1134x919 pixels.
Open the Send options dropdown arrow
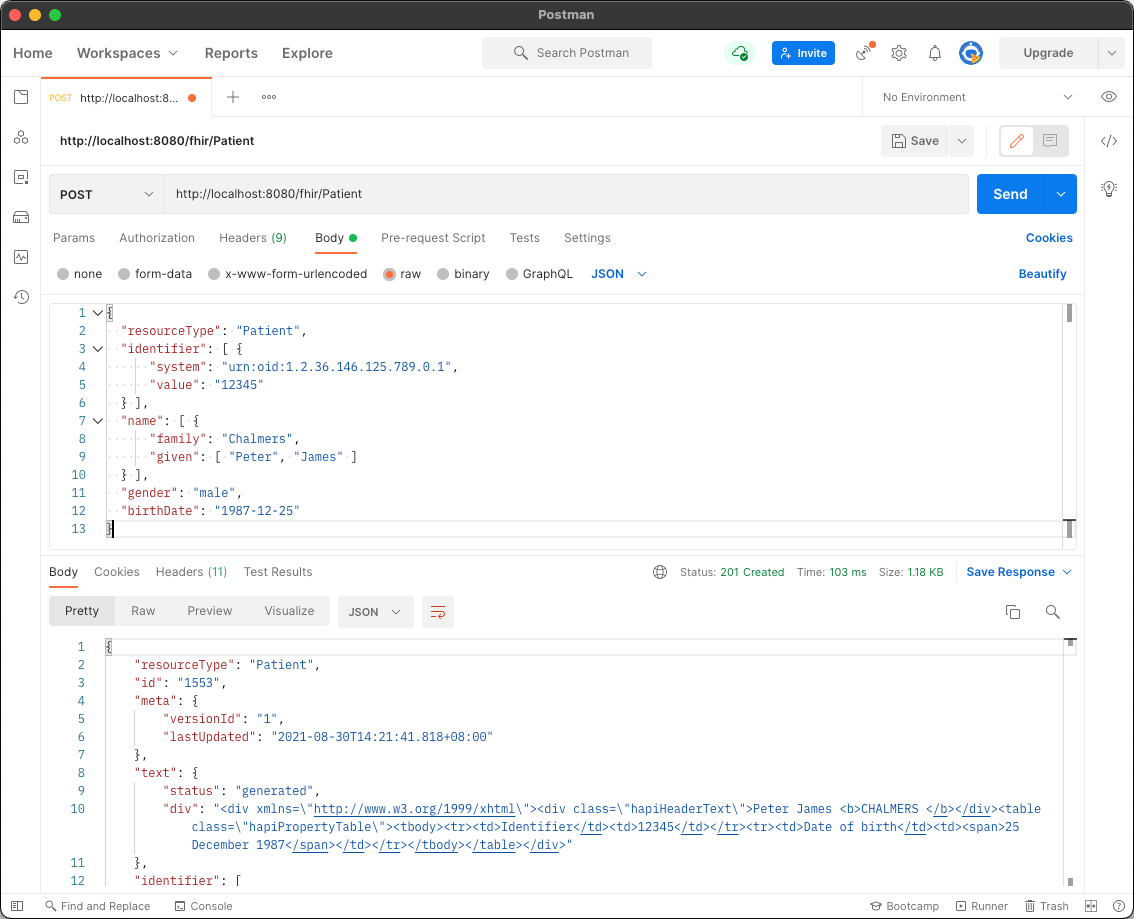[x=1061, y=194]
